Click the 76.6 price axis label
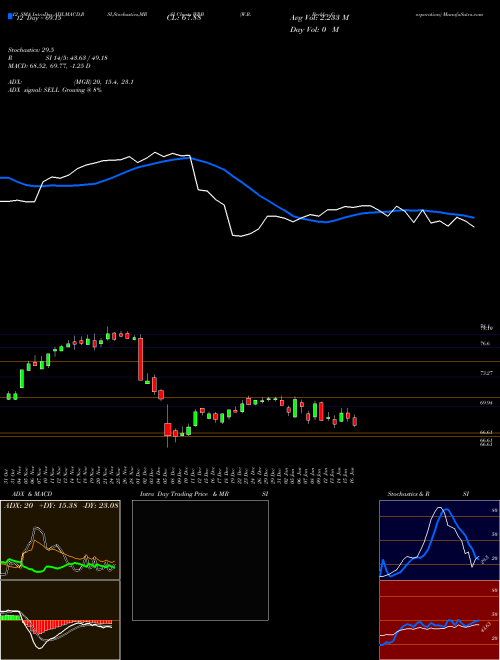Viewport: 500px width, 660px height. click(x=484, y=343)
